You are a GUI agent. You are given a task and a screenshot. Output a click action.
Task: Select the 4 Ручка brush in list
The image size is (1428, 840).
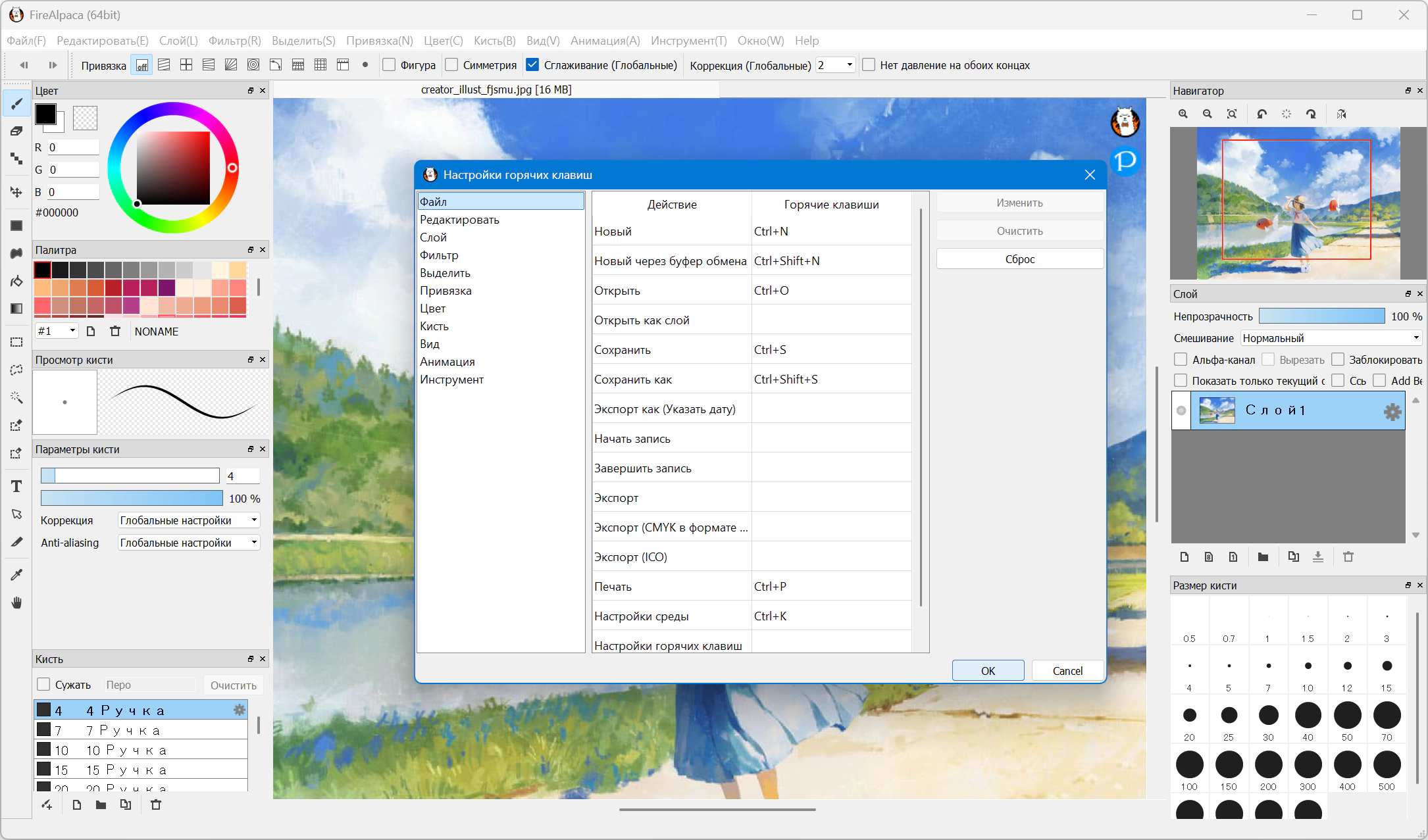(141, 710)
